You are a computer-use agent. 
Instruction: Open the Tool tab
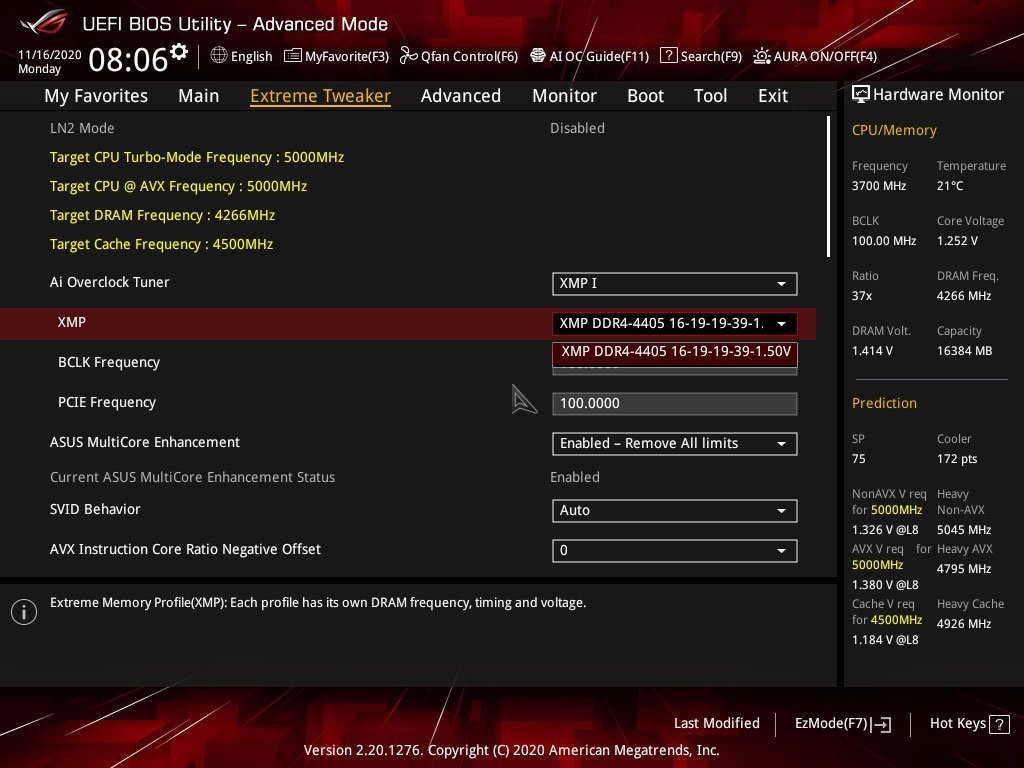[x=710, y=96]
